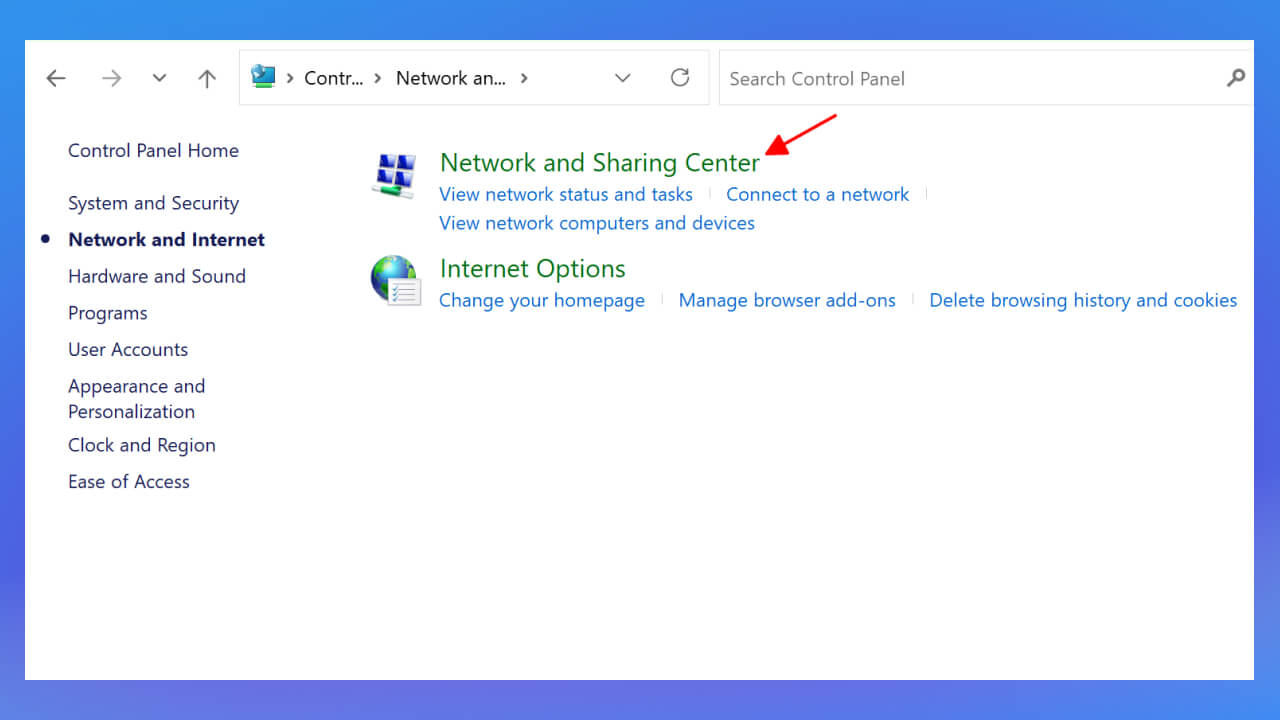1280x720 pixels.
Task: Click Delete browsing history and cookies
Action: (x=1083, y=300)
